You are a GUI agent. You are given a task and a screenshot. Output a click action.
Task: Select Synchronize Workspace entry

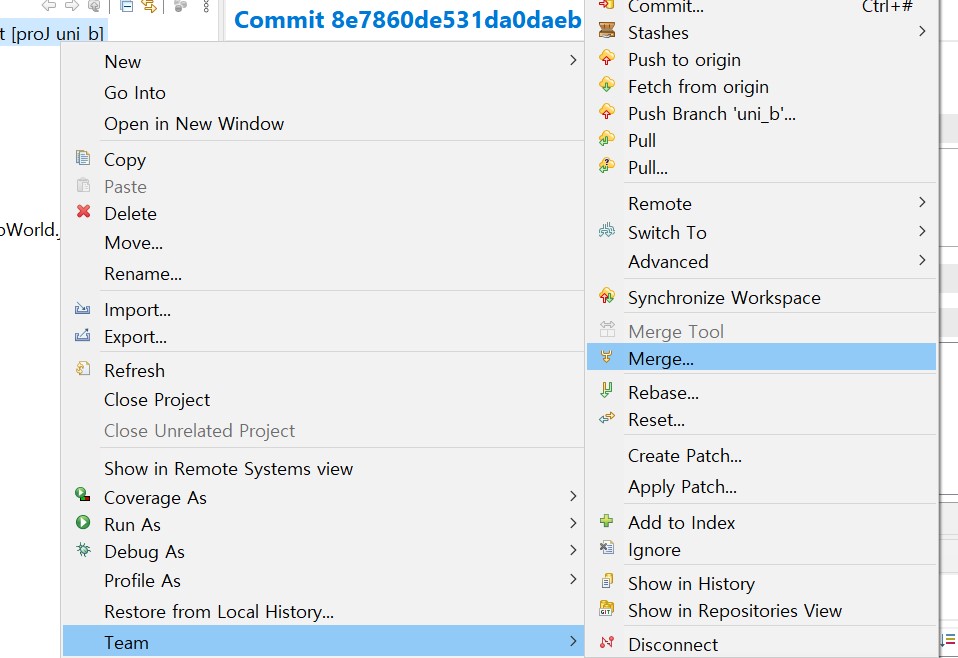coord(761,298)
